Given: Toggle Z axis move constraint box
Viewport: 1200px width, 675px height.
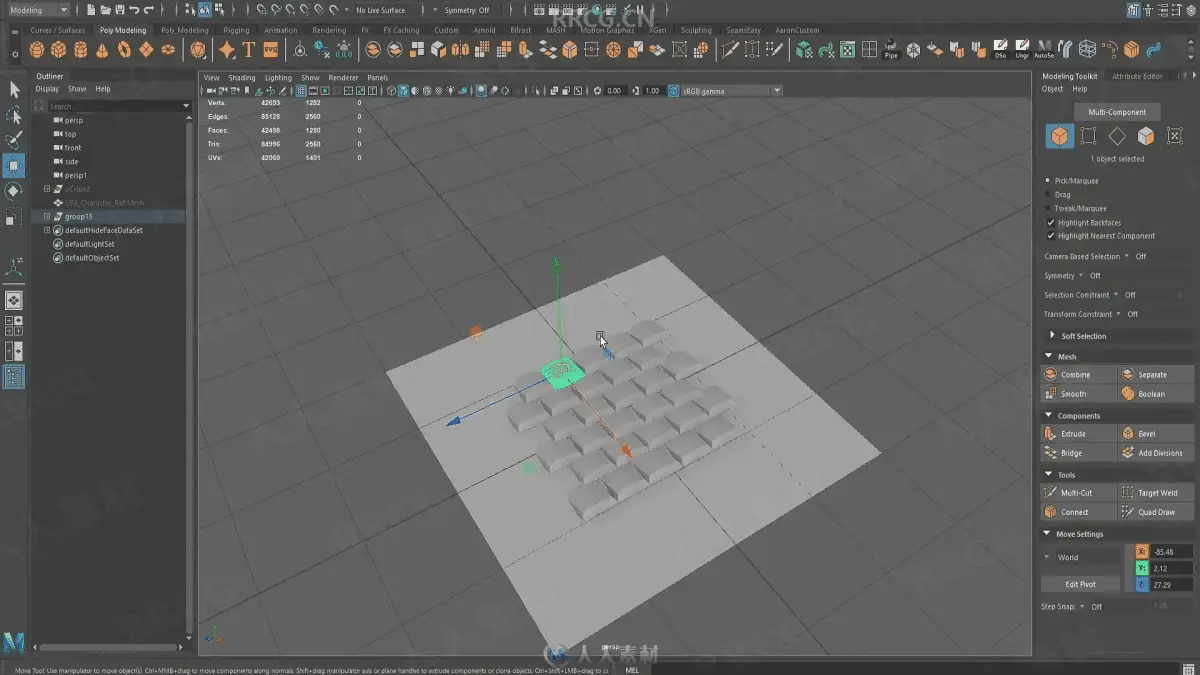Looking at the screenshot, I should (1142, 584).
